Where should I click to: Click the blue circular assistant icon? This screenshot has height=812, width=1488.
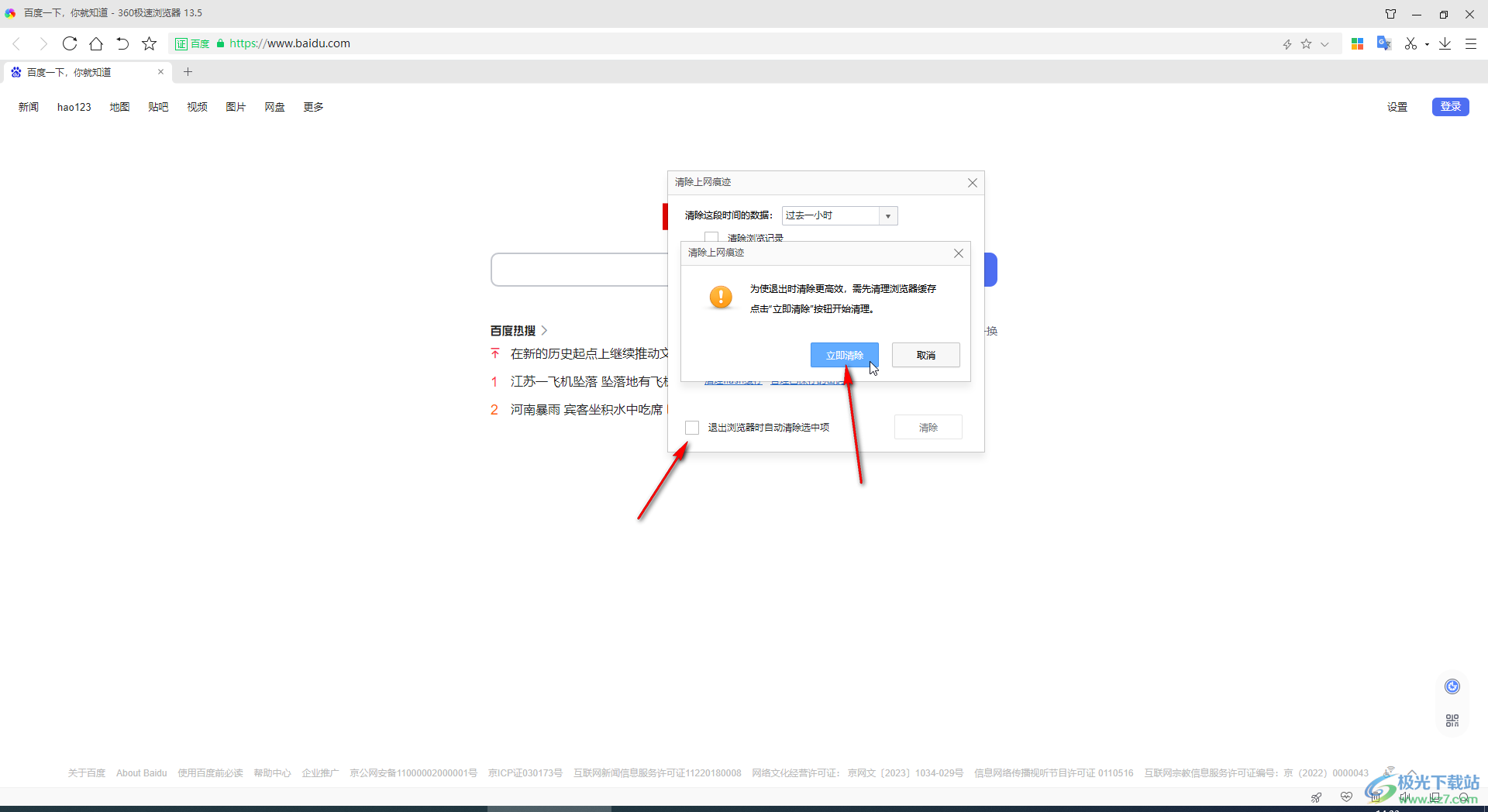pos(1452,686)
